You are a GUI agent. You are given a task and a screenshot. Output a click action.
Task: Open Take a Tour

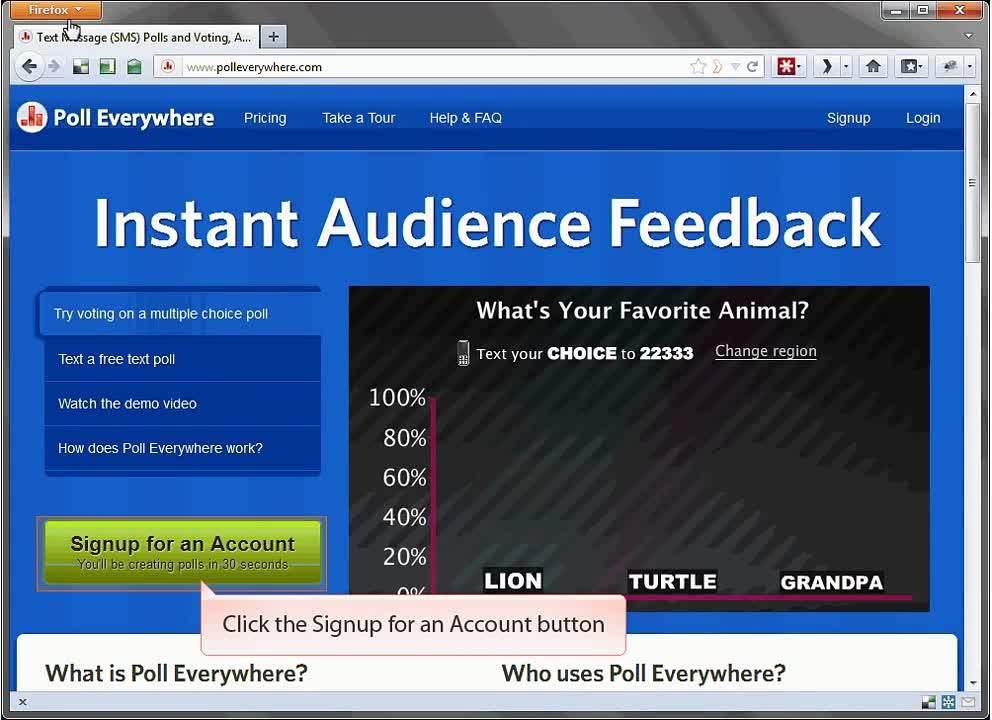[x=359, y=118]
